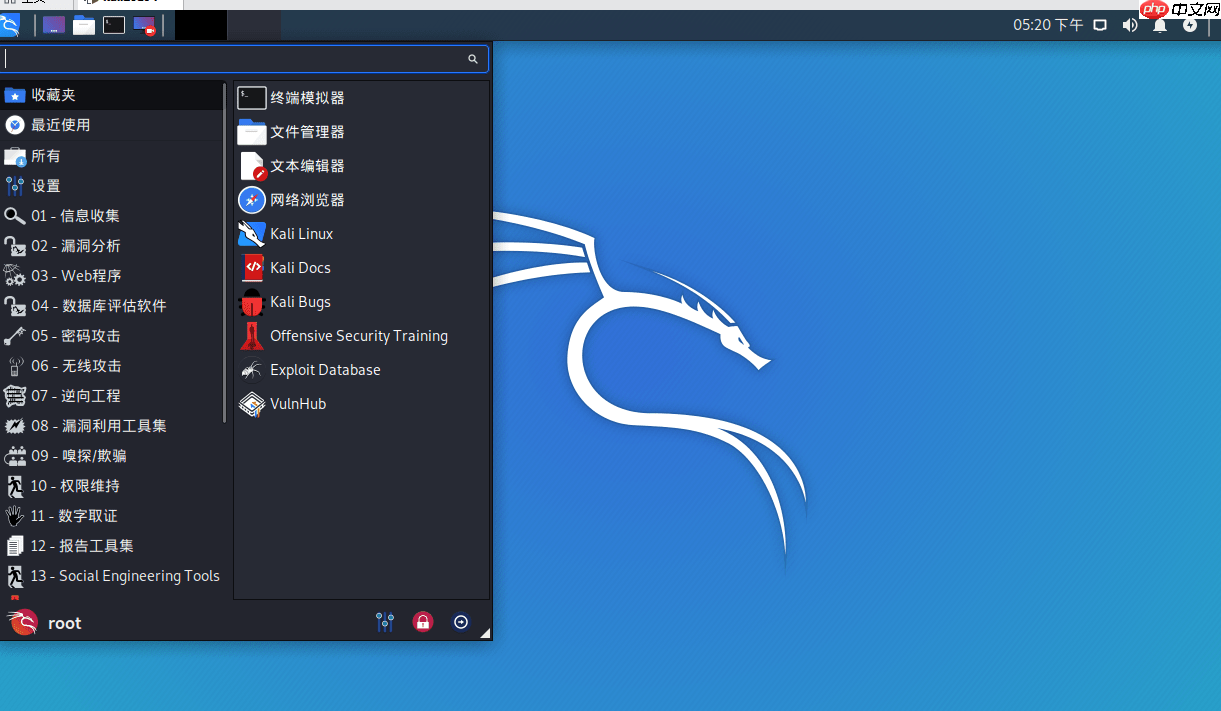Select 08 - 漏洞利用工具集 category

[x=112, y=426]
